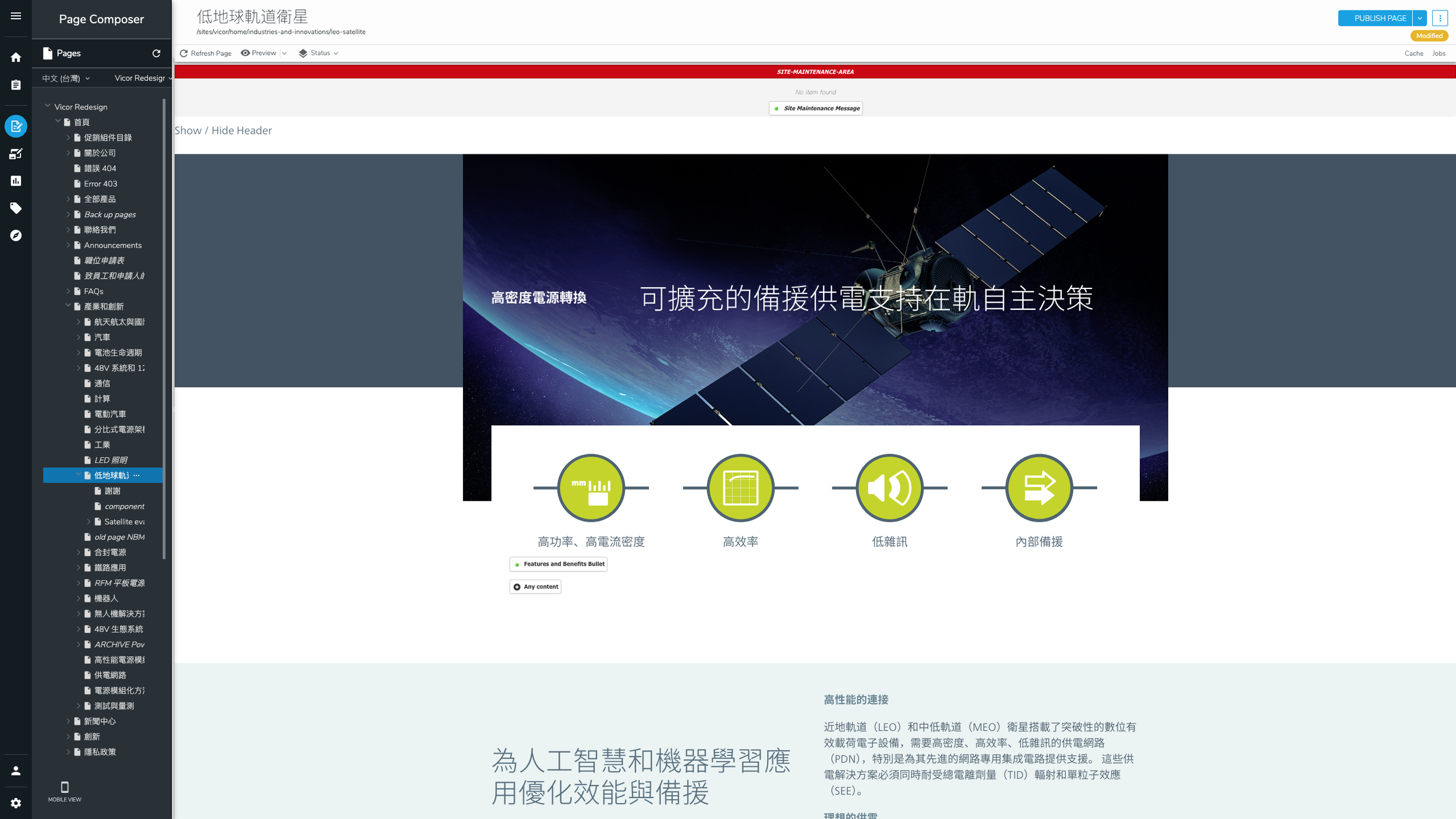The width and height of the screenshot is (1456, 819).
Task: Expand the Satellite eva tree node
Action: click(x=89, y=521)
